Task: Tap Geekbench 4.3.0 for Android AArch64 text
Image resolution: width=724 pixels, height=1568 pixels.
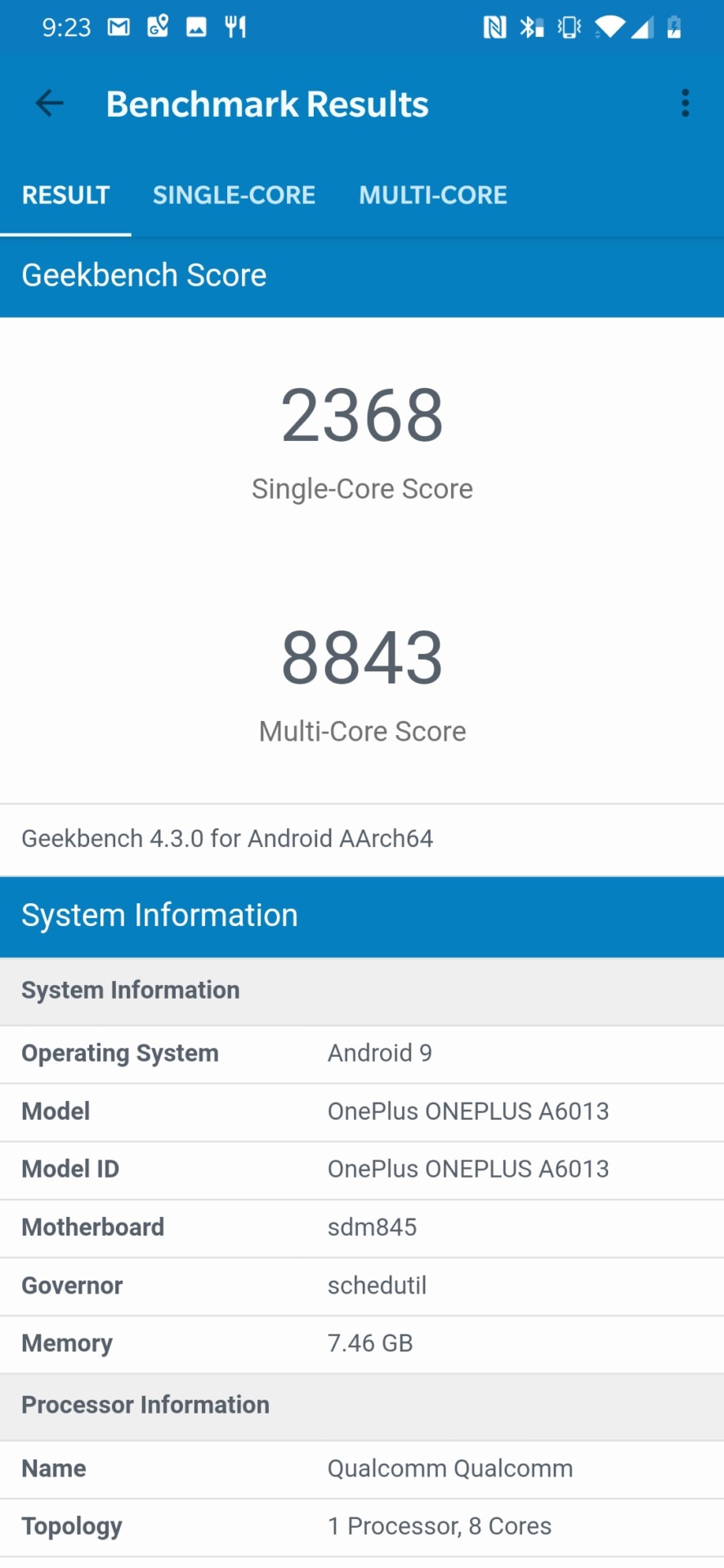Action: coord(227,839)
